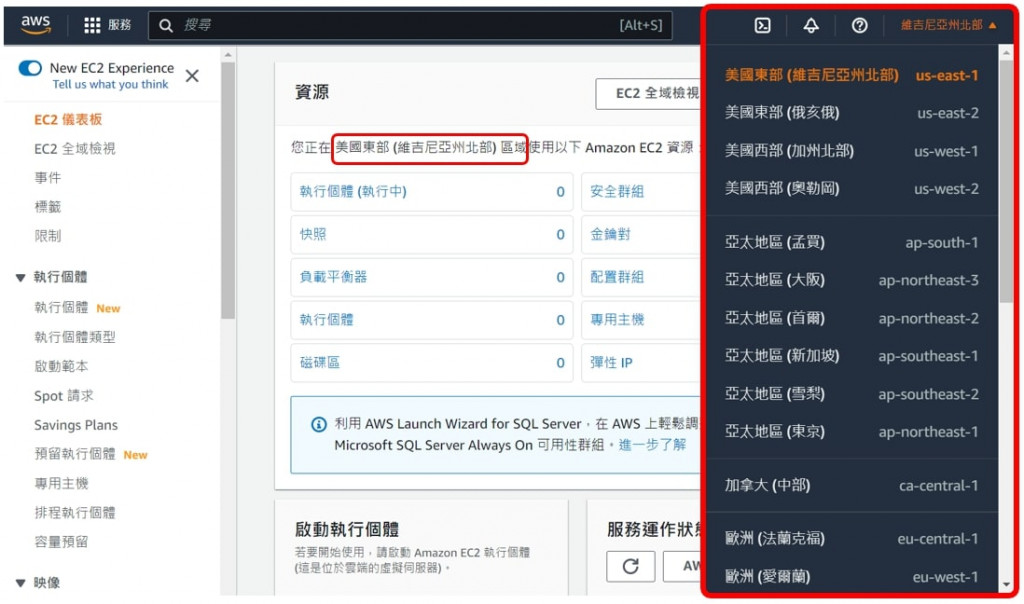Select region 歐洲 (法蘭克福) eu-central-1
1024x604 pixels.
coord(852,539)
